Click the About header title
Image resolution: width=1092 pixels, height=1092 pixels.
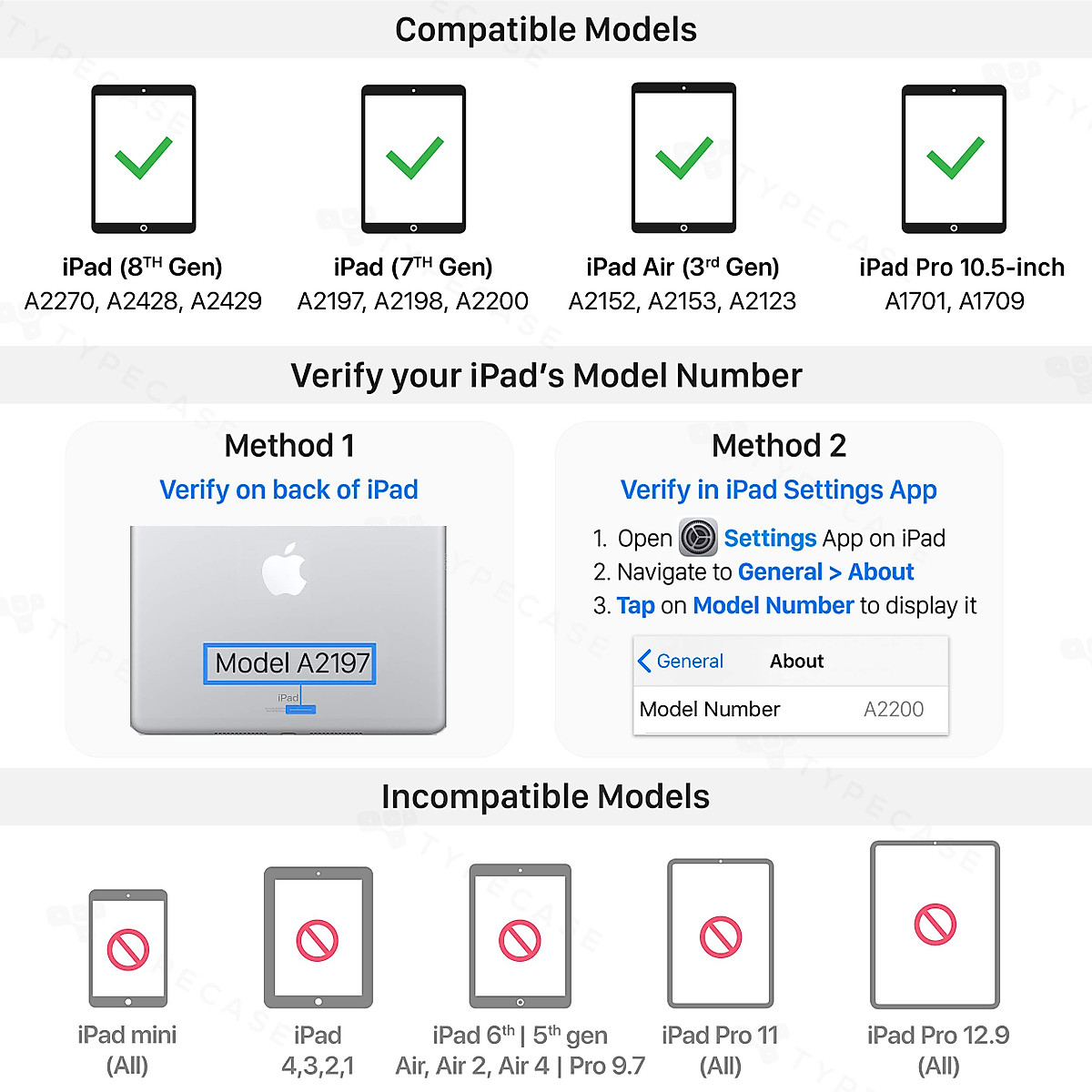tap(796, 662)
